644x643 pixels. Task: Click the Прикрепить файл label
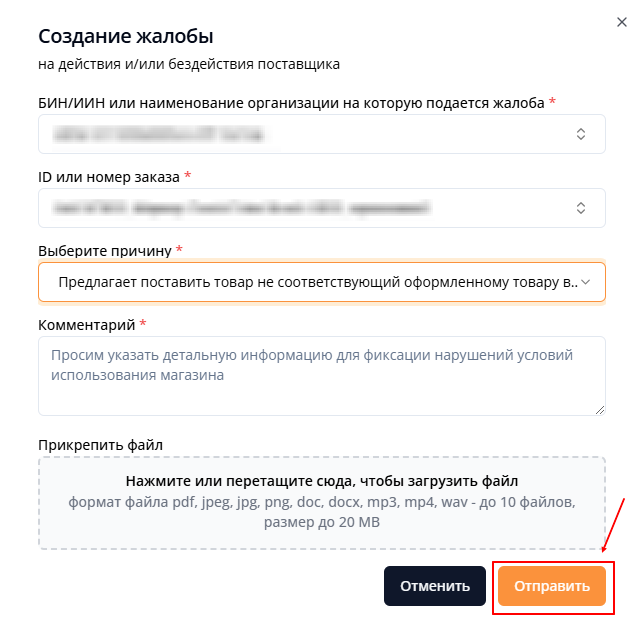[x=100, y=444]
